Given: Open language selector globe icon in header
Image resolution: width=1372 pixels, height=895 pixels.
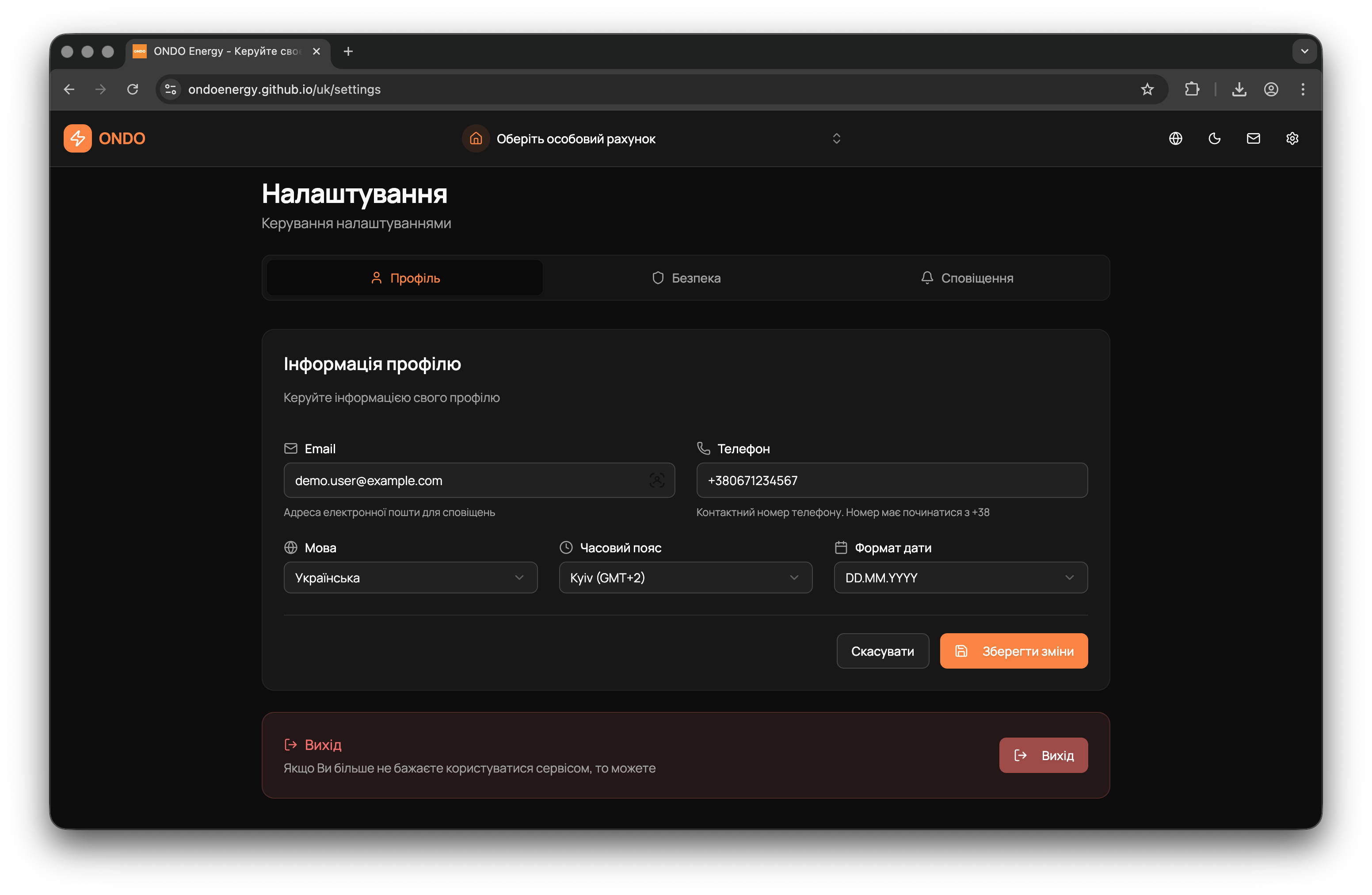Looking at the screenshot, I should coord(1175,138).
